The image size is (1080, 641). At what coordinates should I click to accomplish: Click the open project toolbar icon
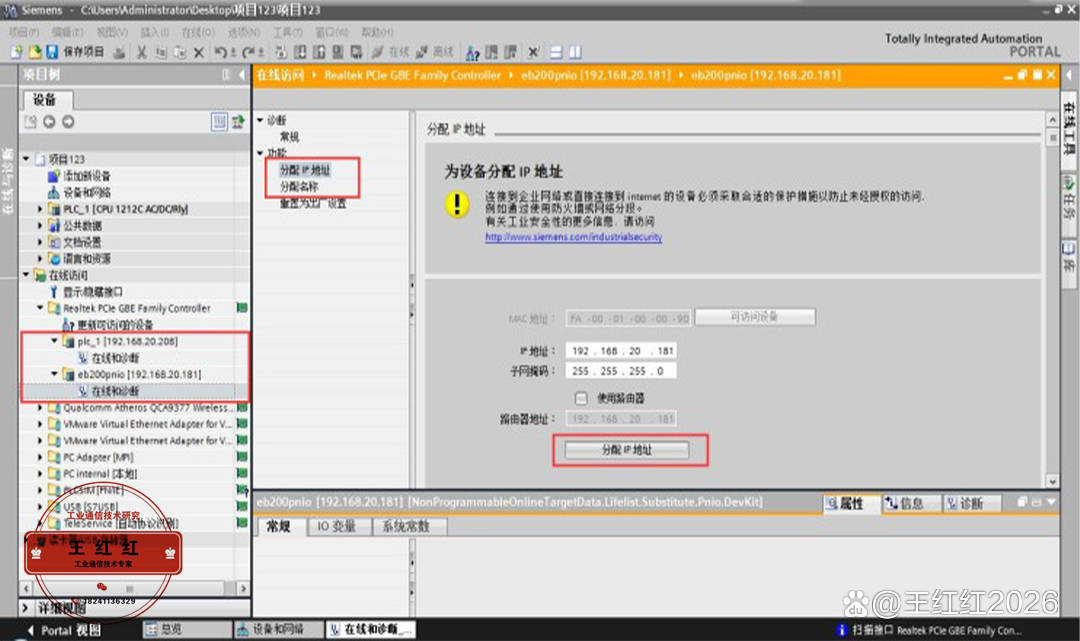point(34,52)
